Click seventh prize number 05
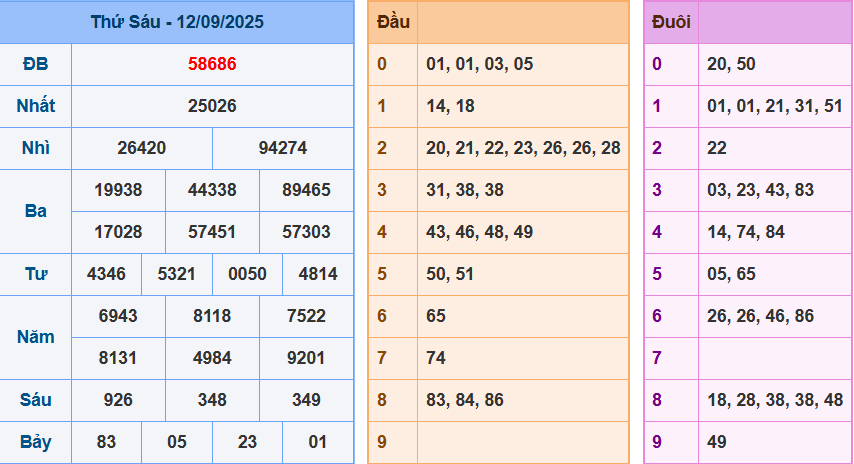854x464 pixels. coord(176,441)
